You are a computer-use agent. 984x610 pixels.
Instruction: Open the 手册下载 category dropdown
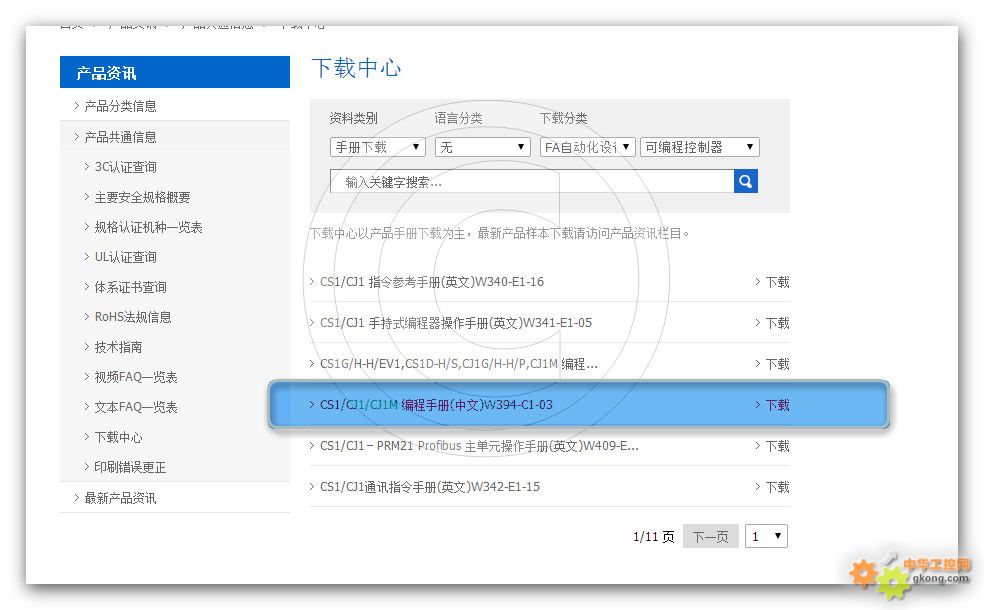pos(377,147)
